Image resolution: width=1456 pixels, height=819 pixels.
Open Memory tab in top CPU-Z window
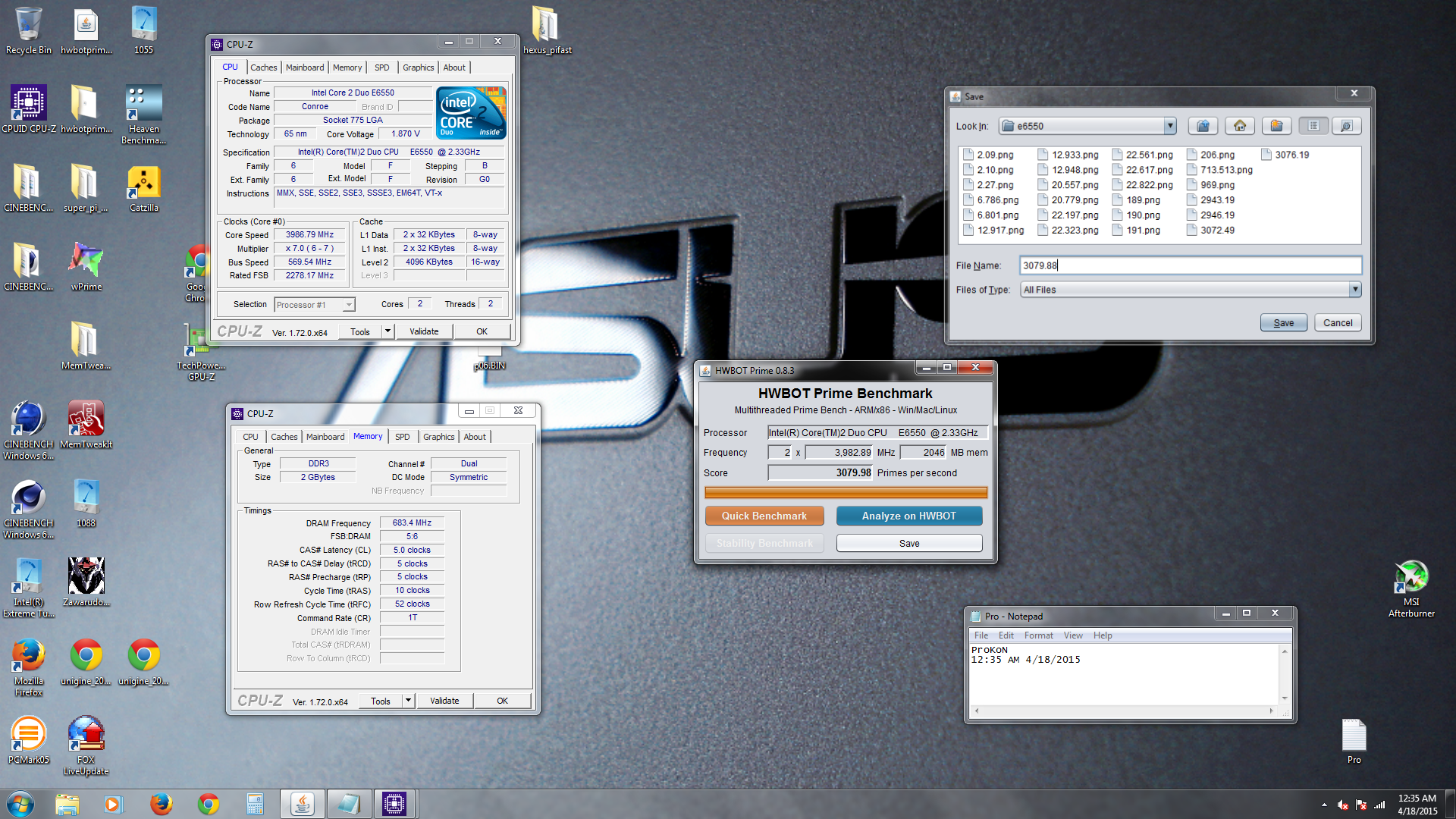(347, 67)
